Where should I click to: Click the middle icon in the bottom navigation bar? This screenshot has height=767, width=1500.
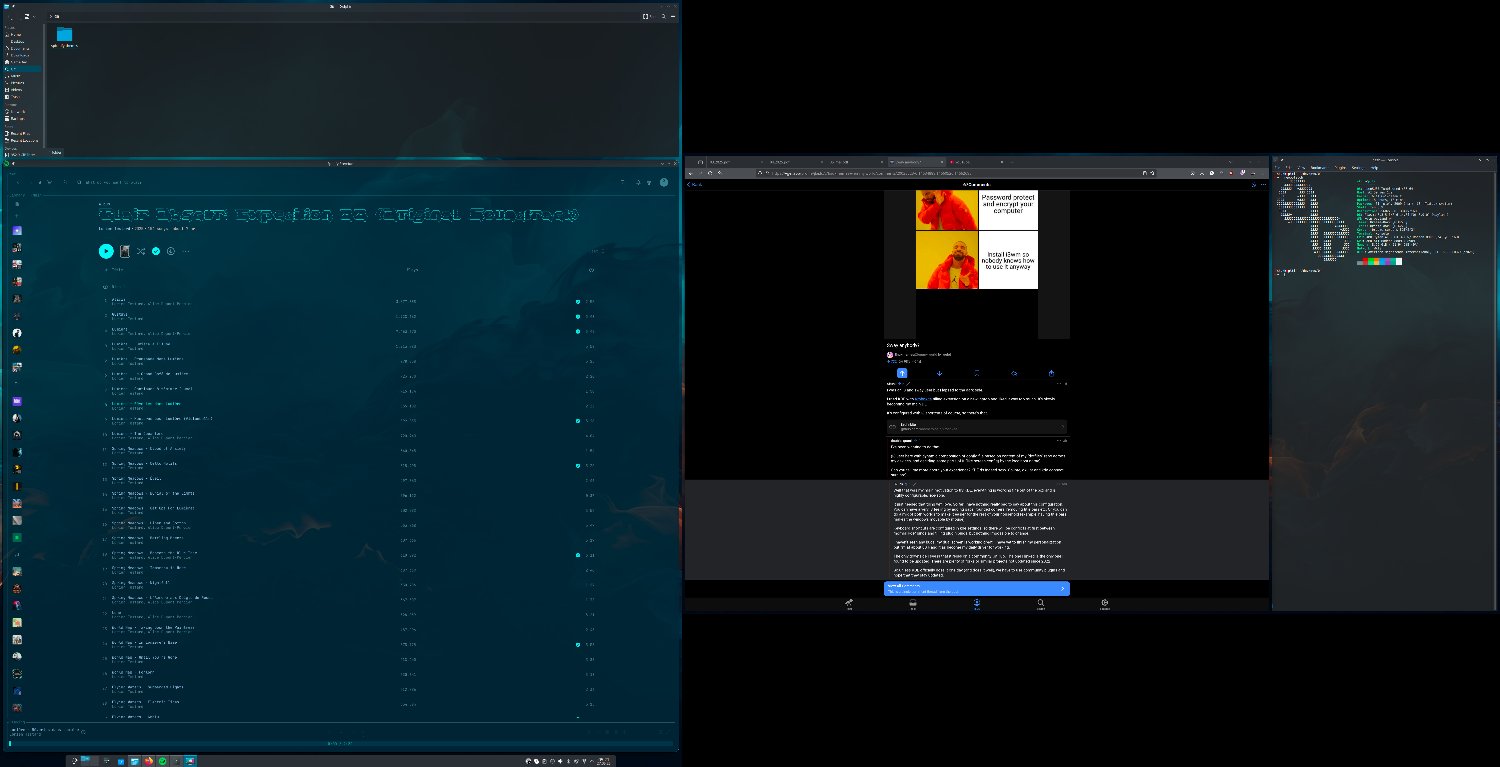(x=977, y=604)
